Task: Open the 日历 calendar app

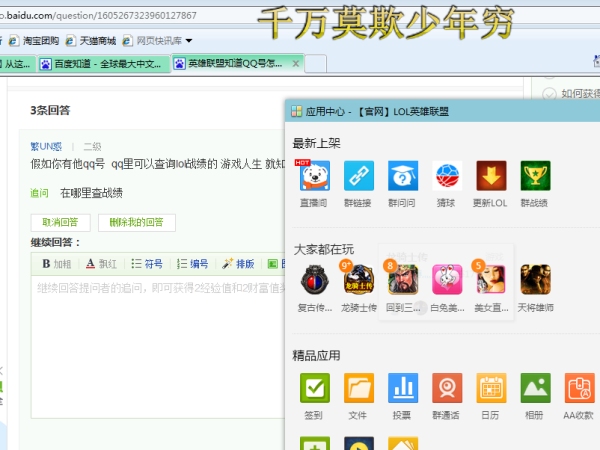Action: [x=491, y=388]
